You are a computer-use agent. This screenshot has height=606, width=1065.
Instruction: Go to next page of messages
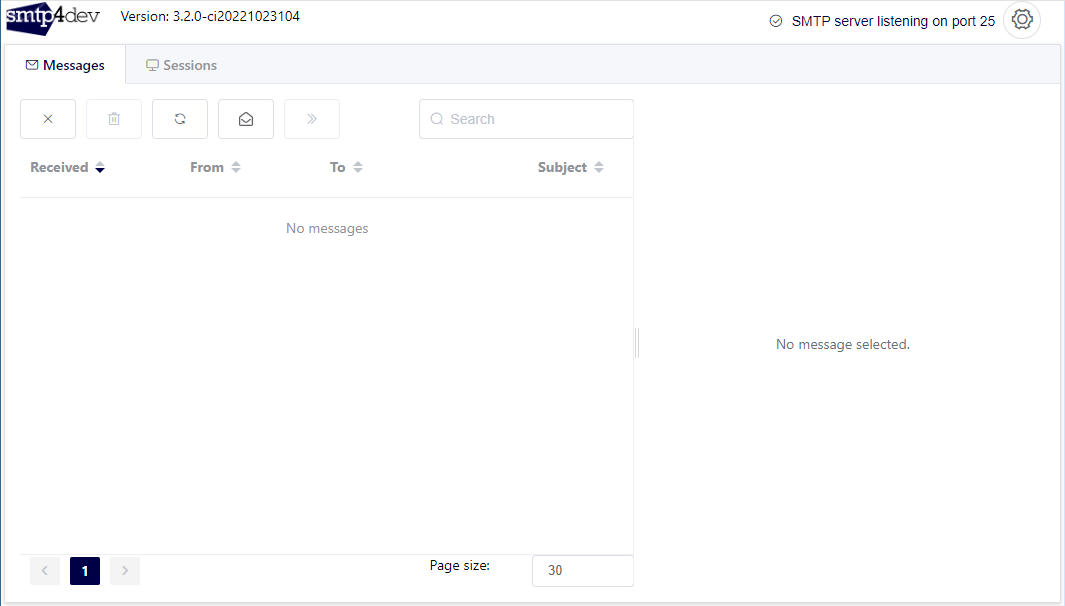coord(125,571)
